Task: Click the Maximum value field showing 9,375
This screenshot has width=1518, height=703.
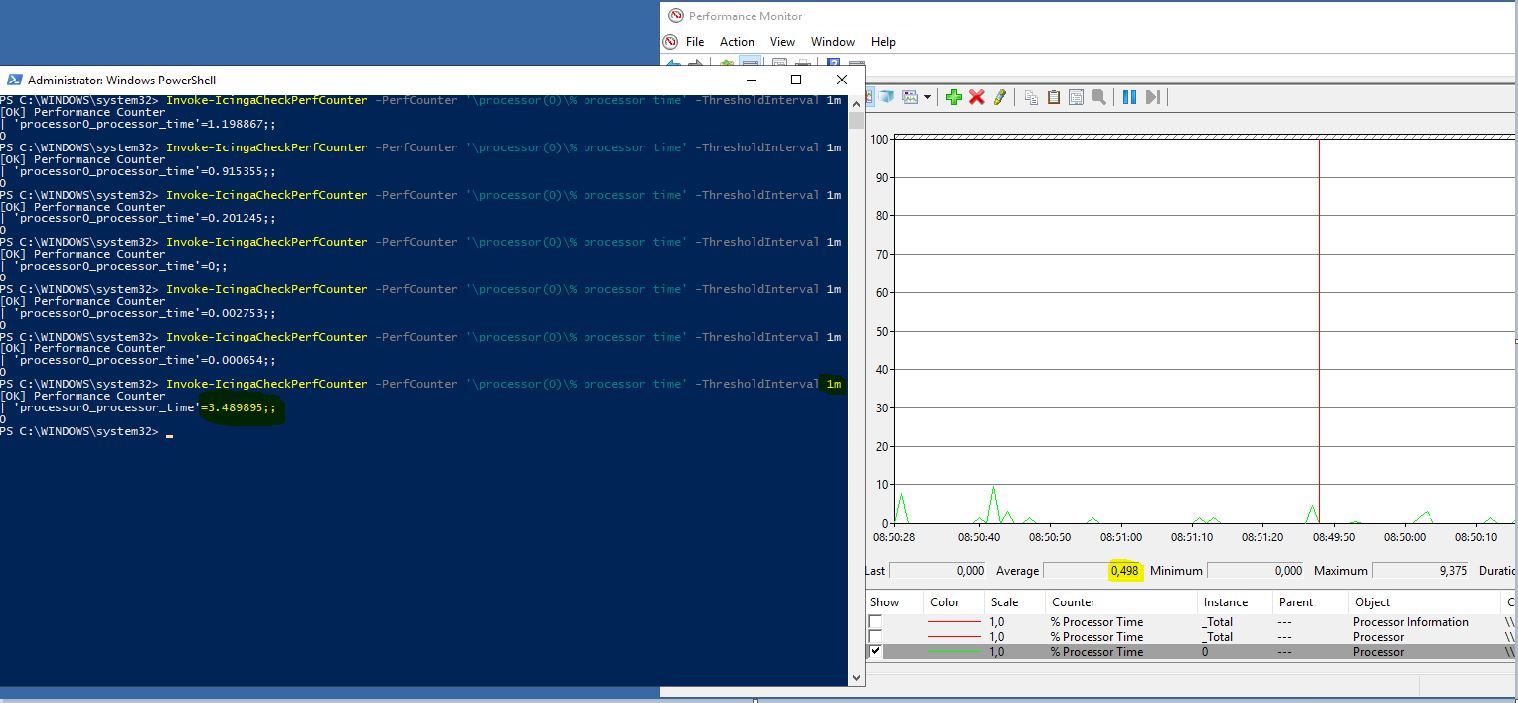Action: click(x=1420, y=571)
